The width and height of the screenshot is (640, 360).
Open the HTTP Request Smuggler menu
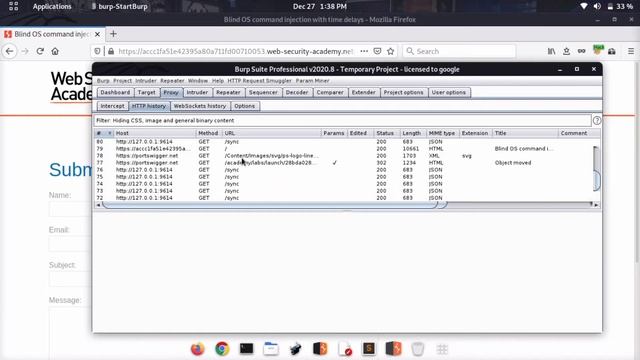(x=260, y=81)
